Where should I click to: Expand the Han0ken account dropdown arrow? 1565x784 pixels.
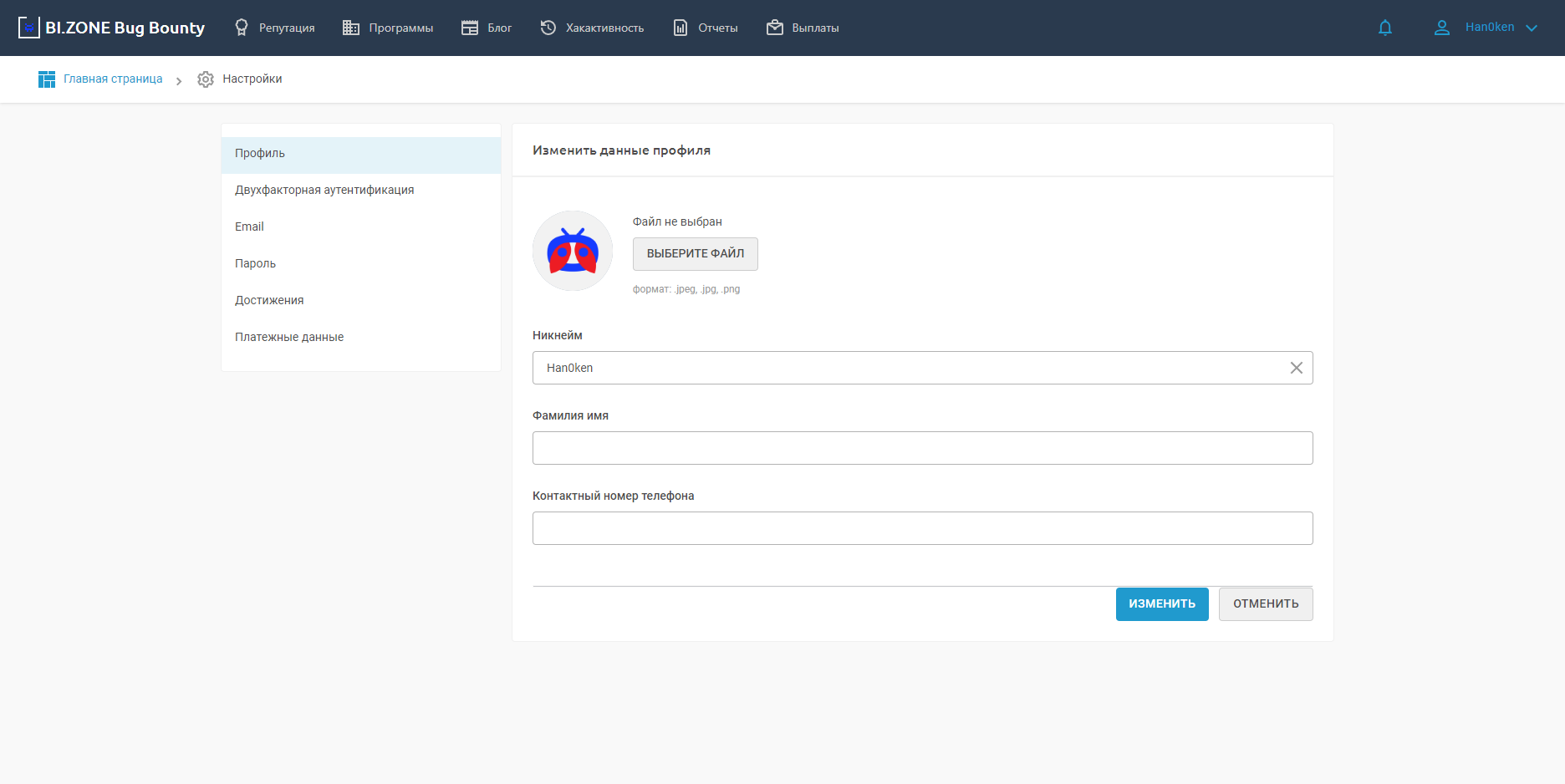1532,28
